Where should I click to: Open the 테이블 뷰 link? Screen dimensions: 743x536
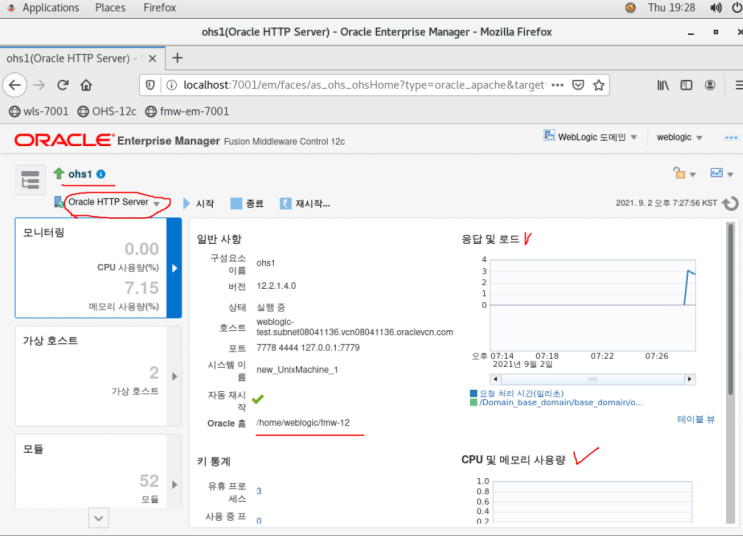tap(696, 419)
